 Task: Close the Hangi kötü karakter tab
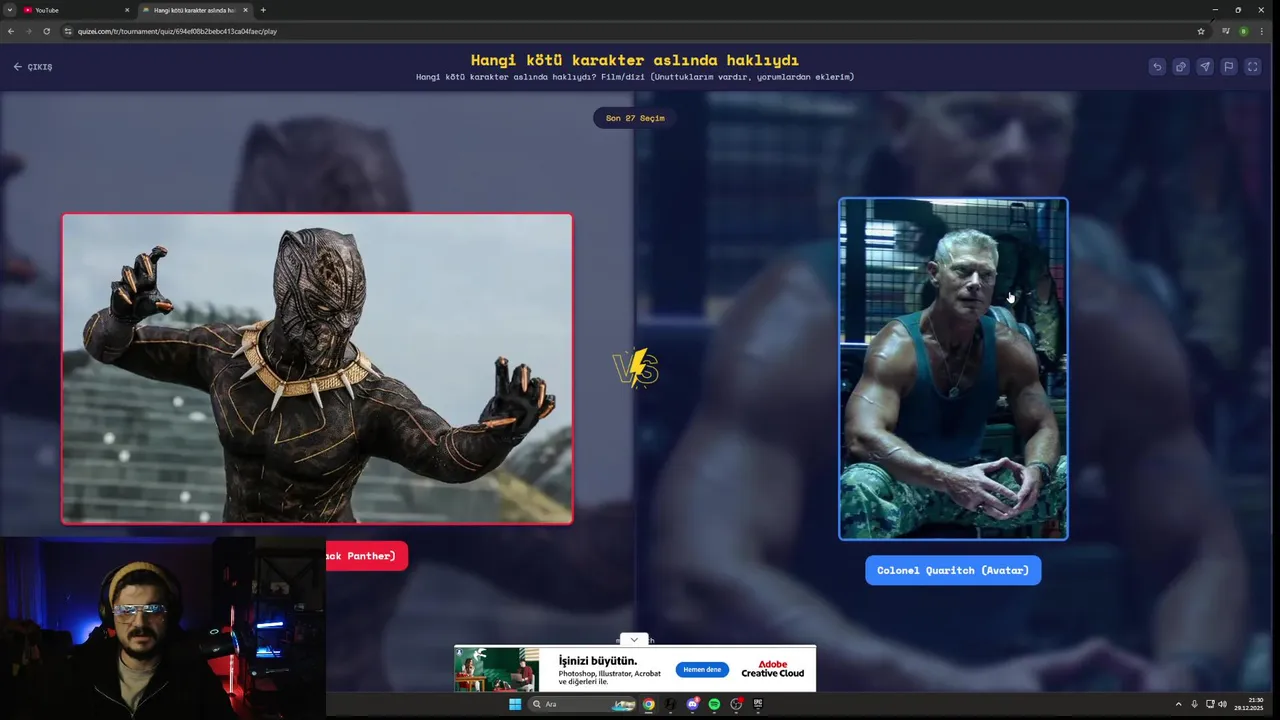coord(245,10)
